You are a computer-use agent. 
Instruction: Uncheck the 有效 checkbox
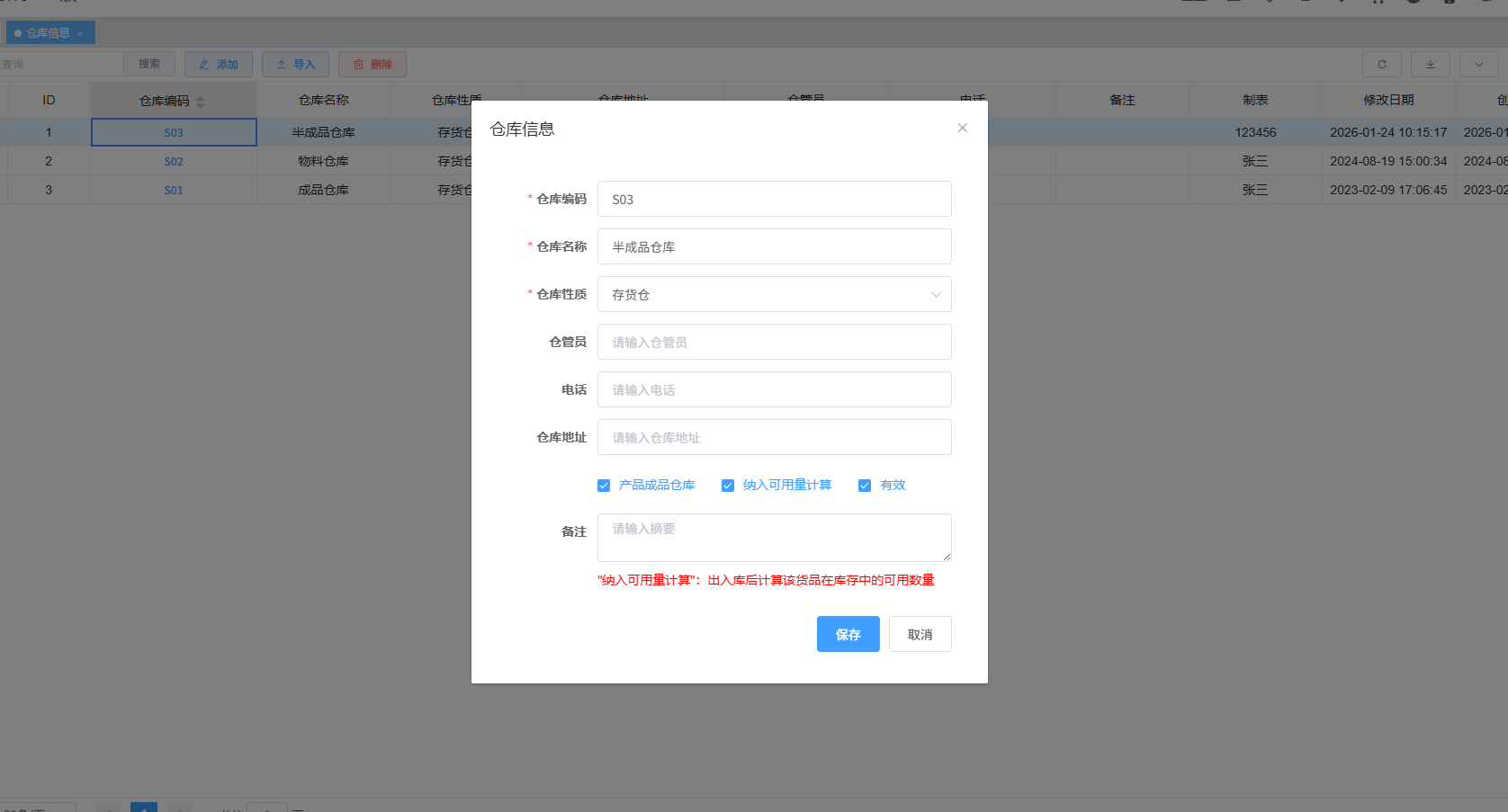tap(865, 486)
